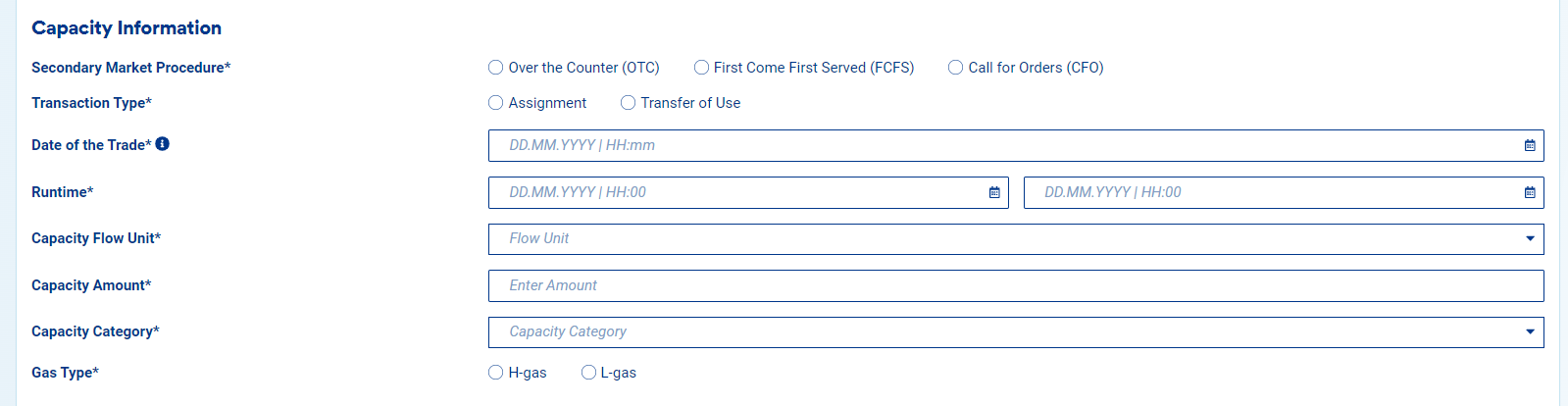Open calendar picker for Date of the Trade

(x=1530, y=145)
